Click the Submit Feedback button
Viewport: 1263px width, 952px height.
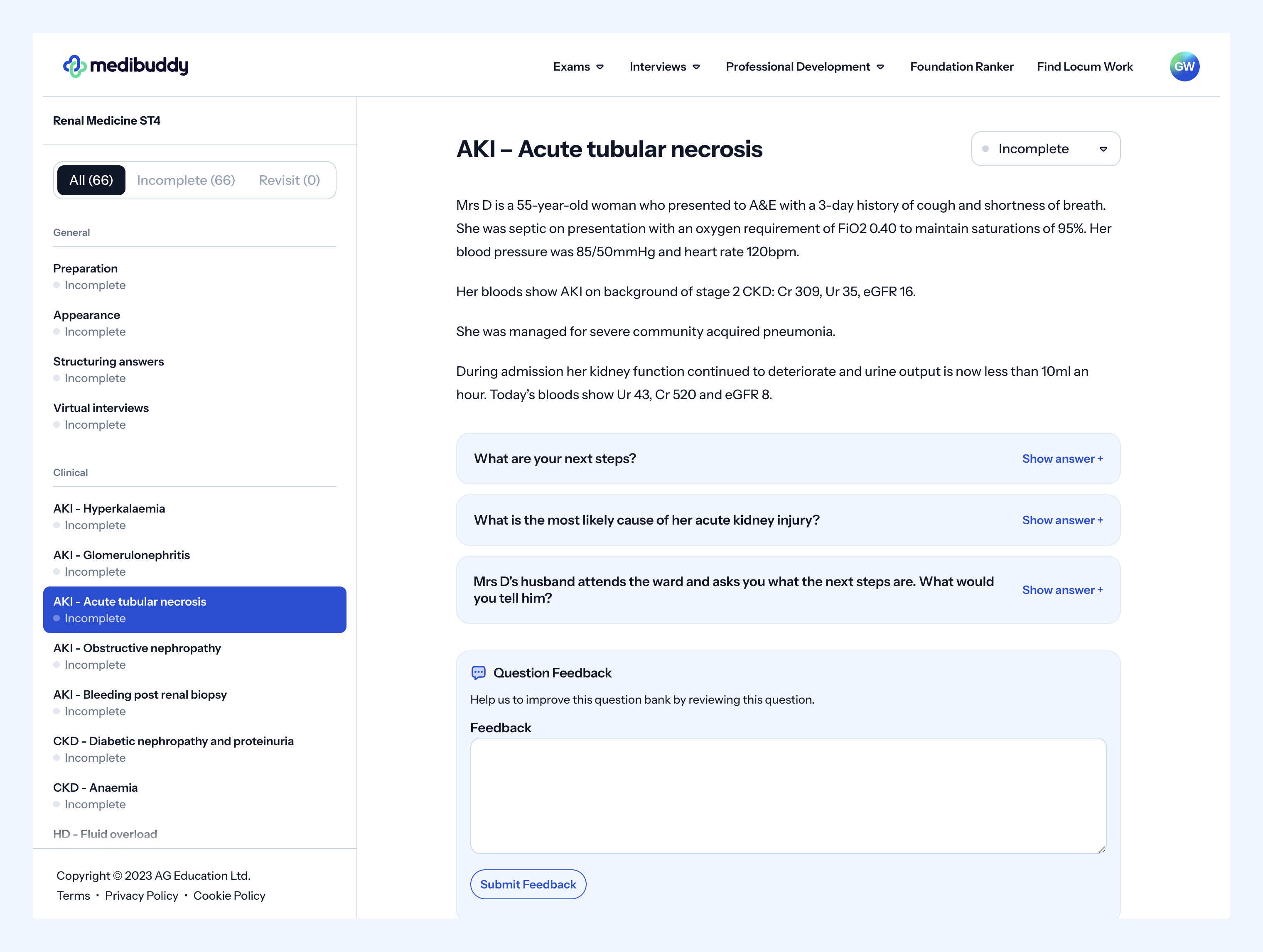(x=528, y=884)
